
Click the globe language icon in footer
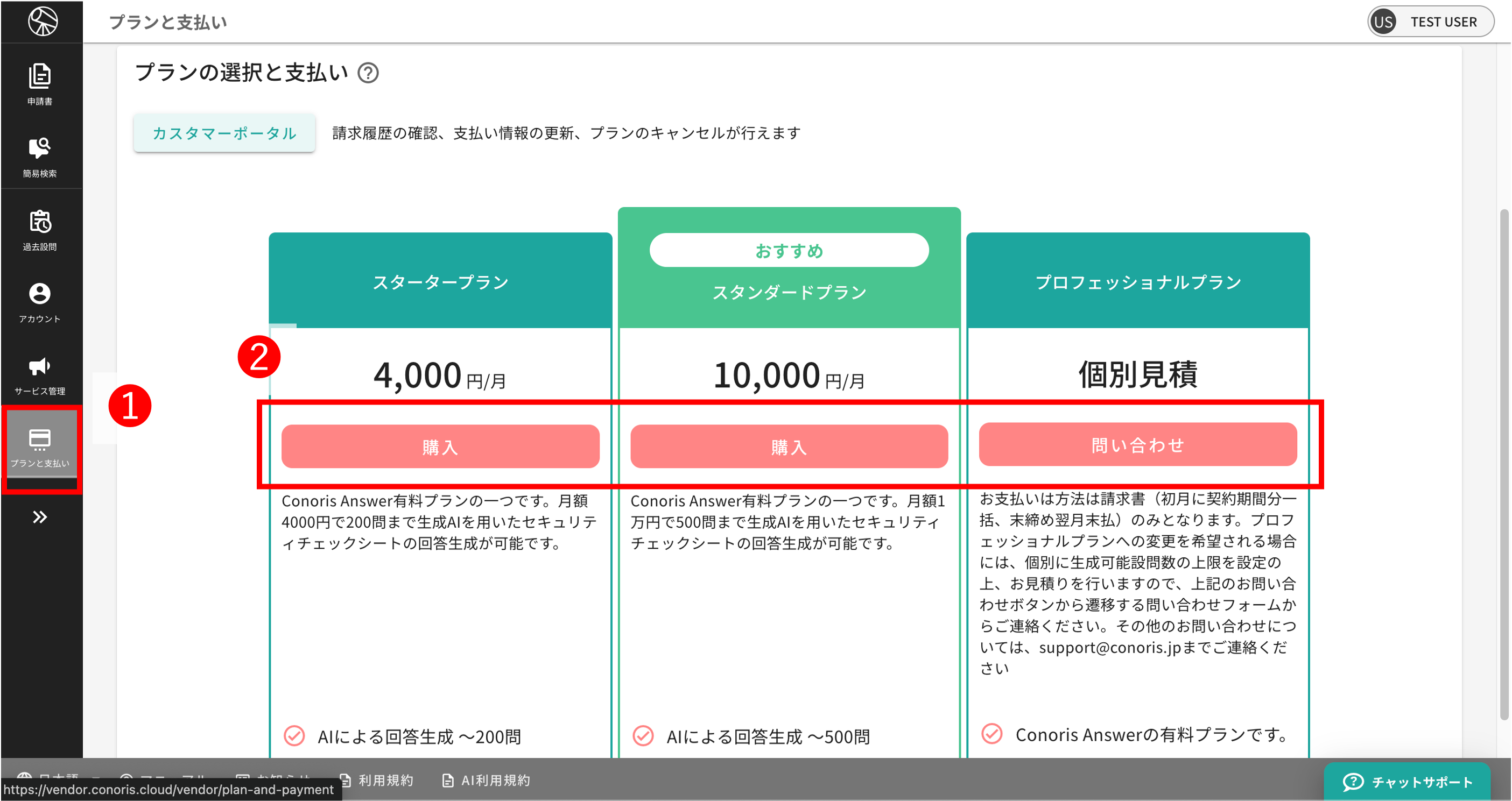[25, 776]
